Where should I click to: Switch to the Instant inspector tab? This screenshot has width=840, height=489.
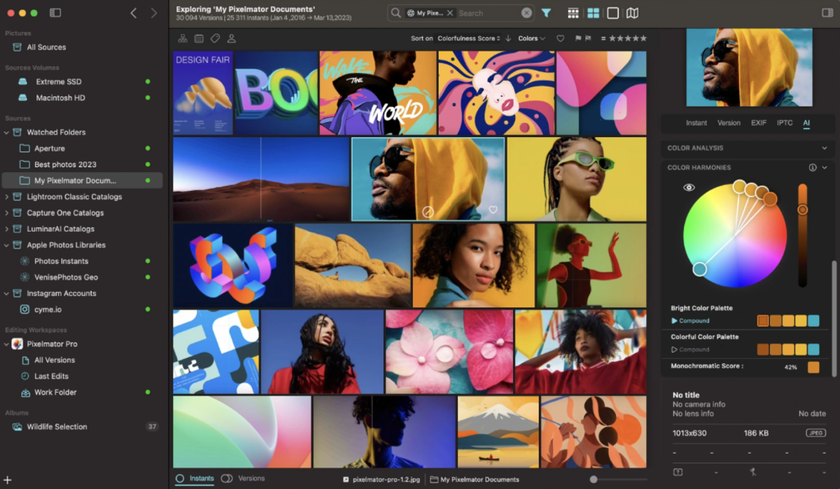point(696,123)
